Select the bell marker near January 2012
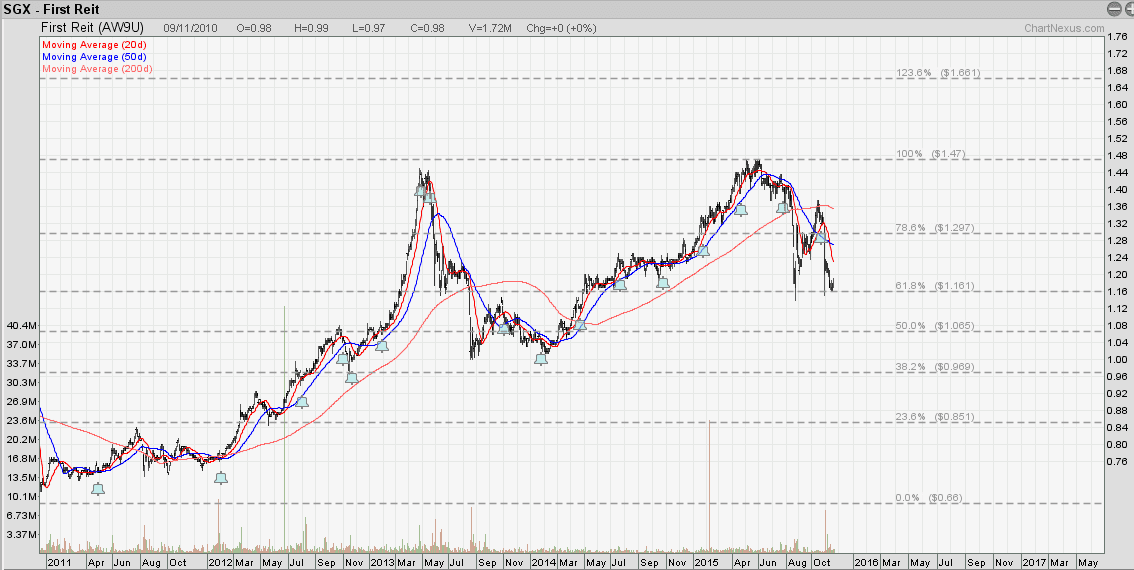The image size is (1134, 570). click(221, 478)
